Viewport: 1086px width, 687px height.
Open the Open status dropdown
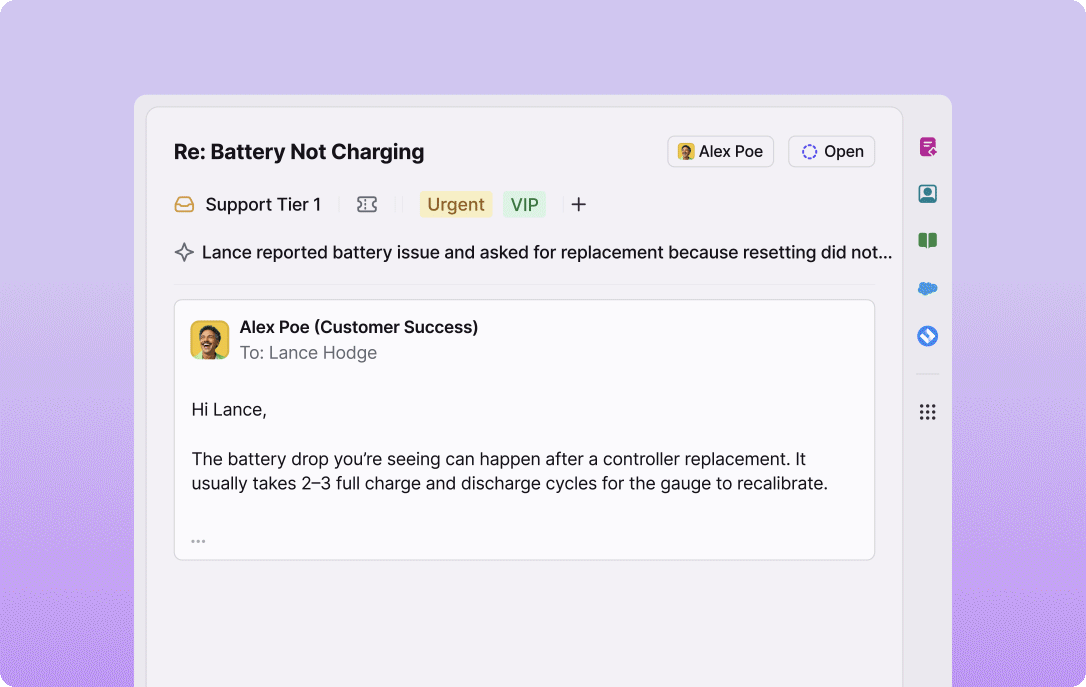click(x=832, y=152)
